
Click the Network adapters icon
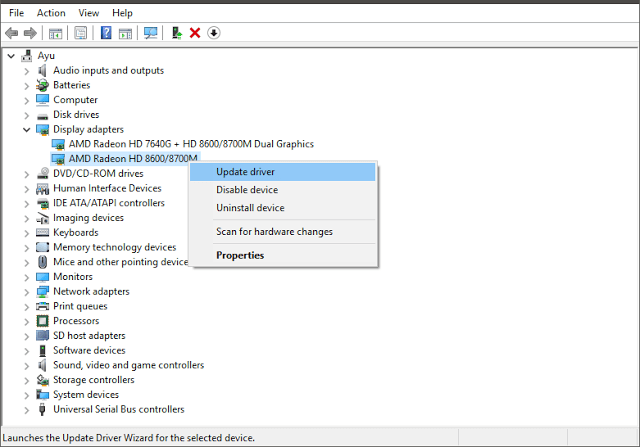42,291
